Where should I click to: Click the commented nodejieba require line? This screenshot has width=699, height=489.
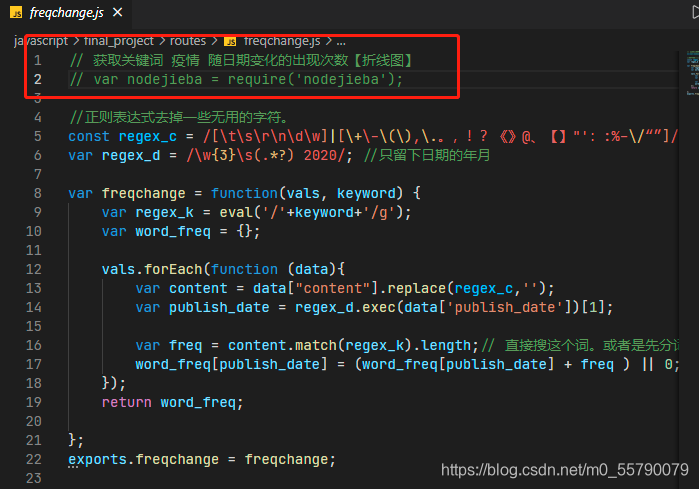tap(236, 79)
